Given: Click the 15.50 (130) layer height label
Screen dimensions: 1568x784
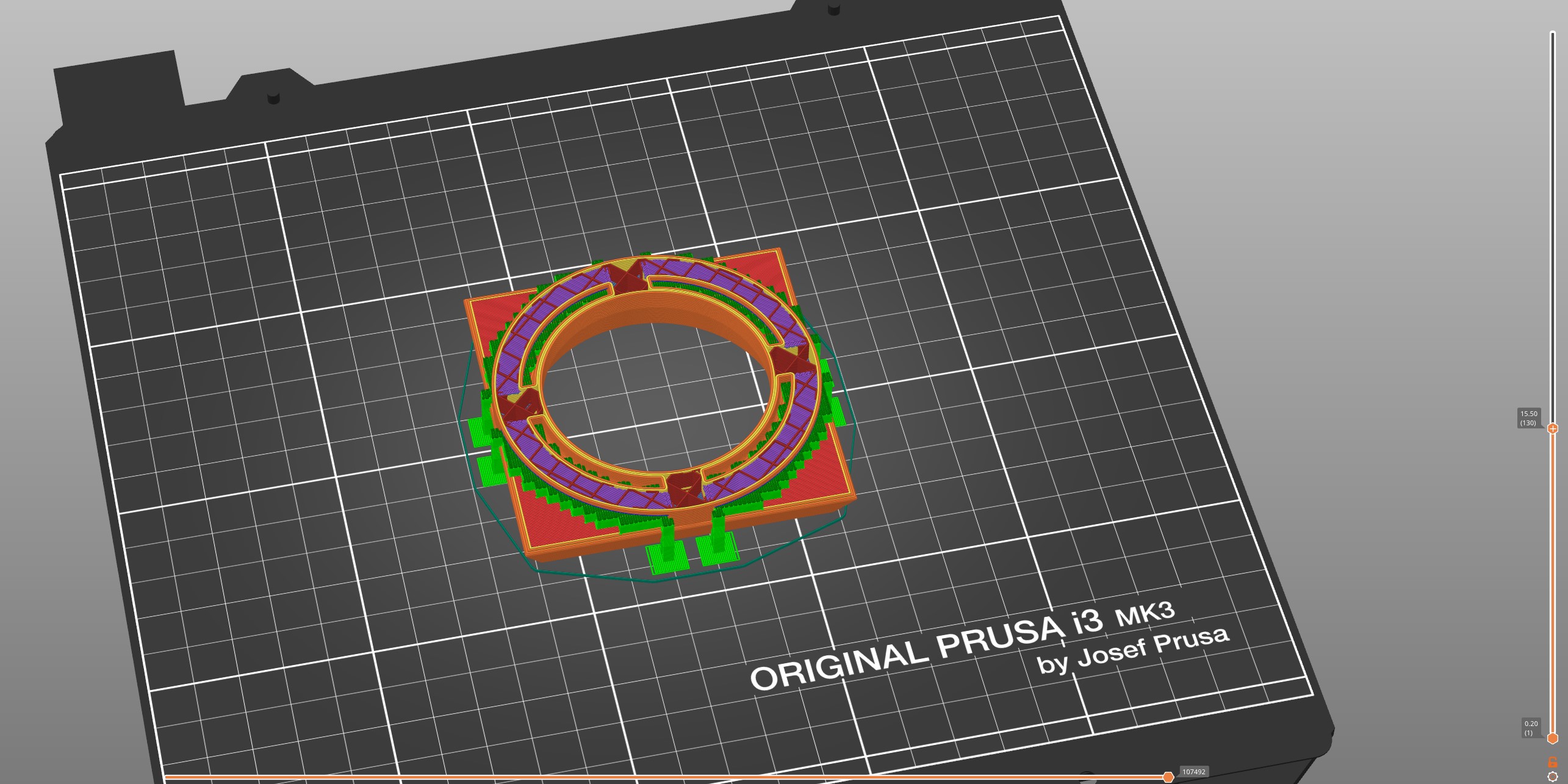Looking at the screenshot, I should pos(1530,418).
